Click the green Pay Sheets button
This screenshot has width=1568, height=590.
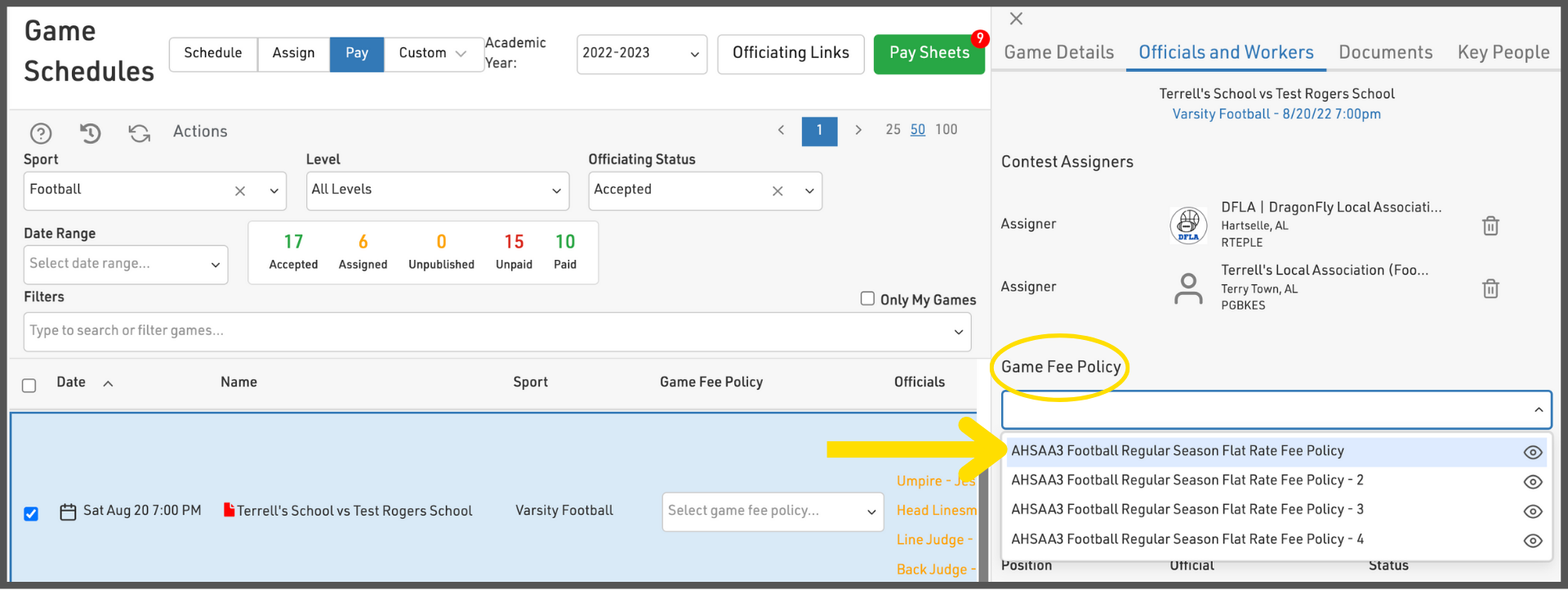(x=929, y=54)
